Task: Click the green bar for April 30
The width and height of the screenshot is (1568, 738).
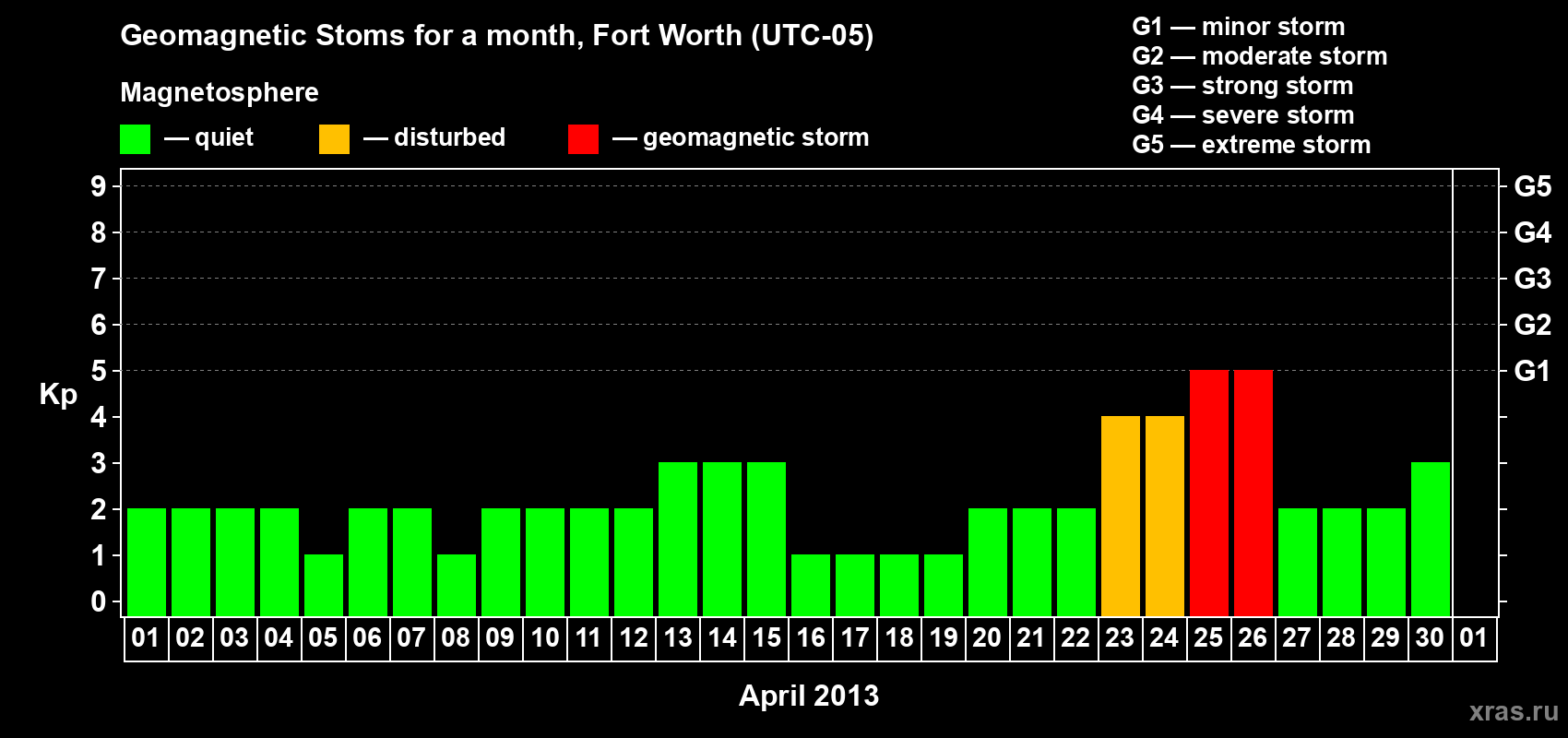Action: click(x=1431, y=540)
